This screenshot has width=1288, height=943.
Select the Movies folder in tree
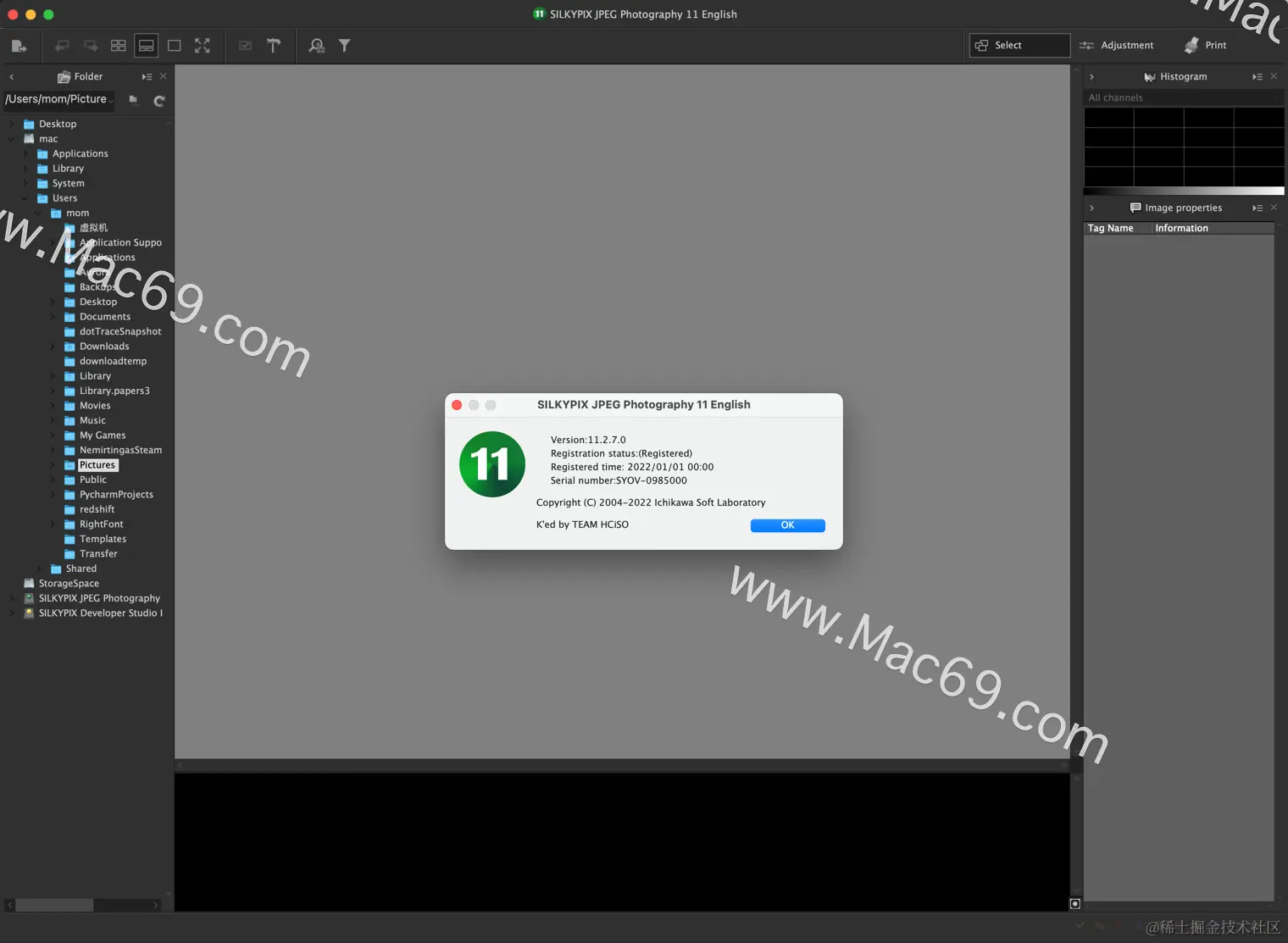pyautogui.click(x=95, y=406)
